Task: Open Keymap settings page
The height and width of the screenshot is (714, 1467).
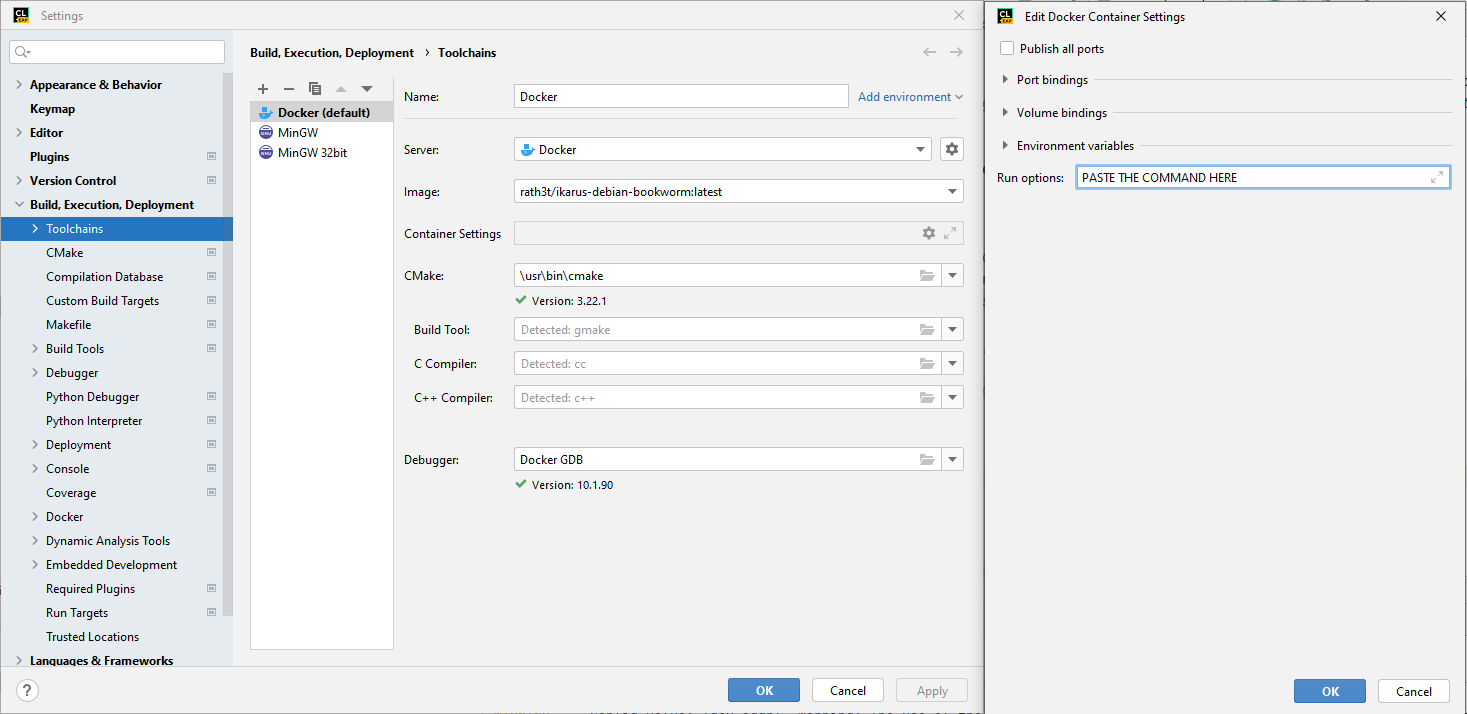Action: (52, 109)
